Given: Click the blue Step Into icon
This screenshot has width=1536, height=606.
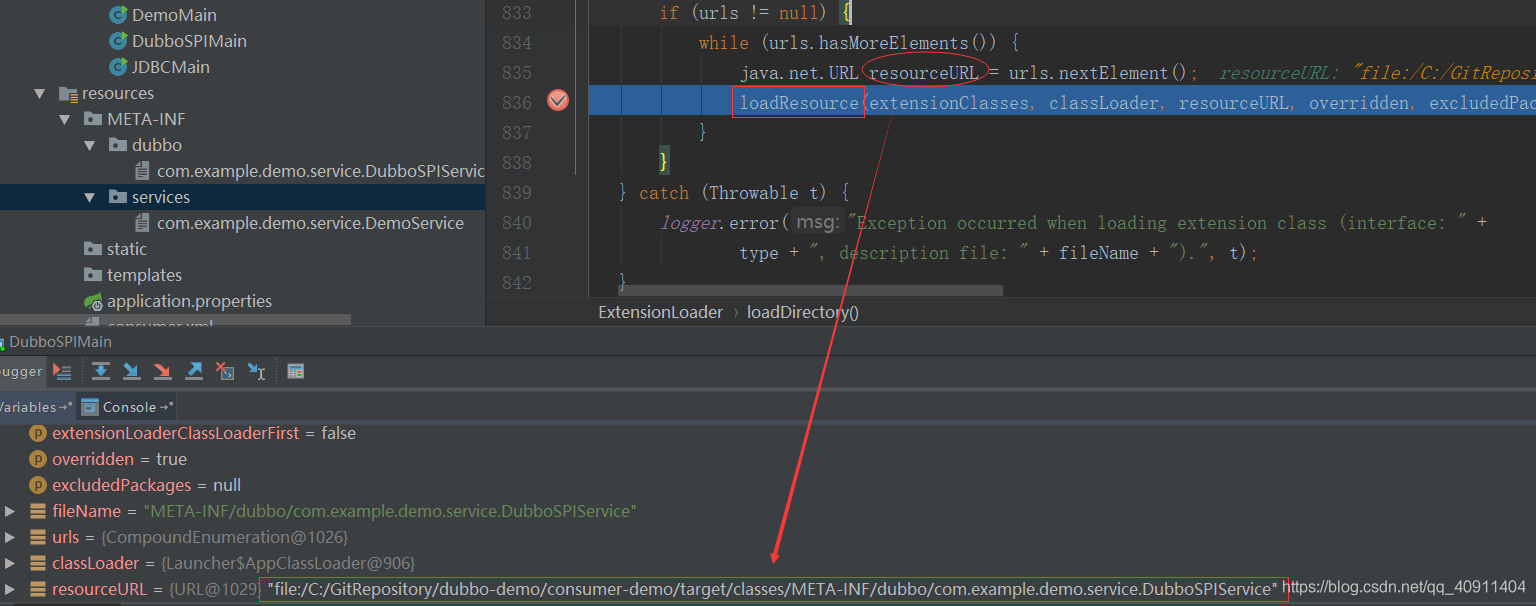Looking at the screenshot, I should (x=131, y=371).
